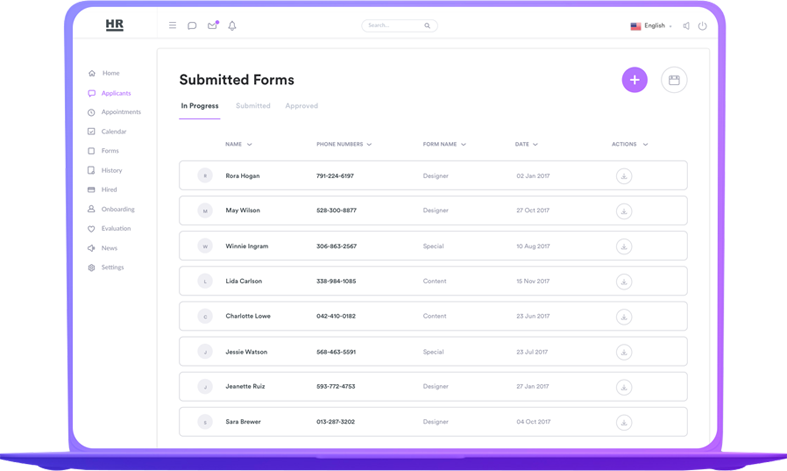787x471 pixels.
Task: Open the mail inbox icon with notification dot
Action: click(212, 26)
